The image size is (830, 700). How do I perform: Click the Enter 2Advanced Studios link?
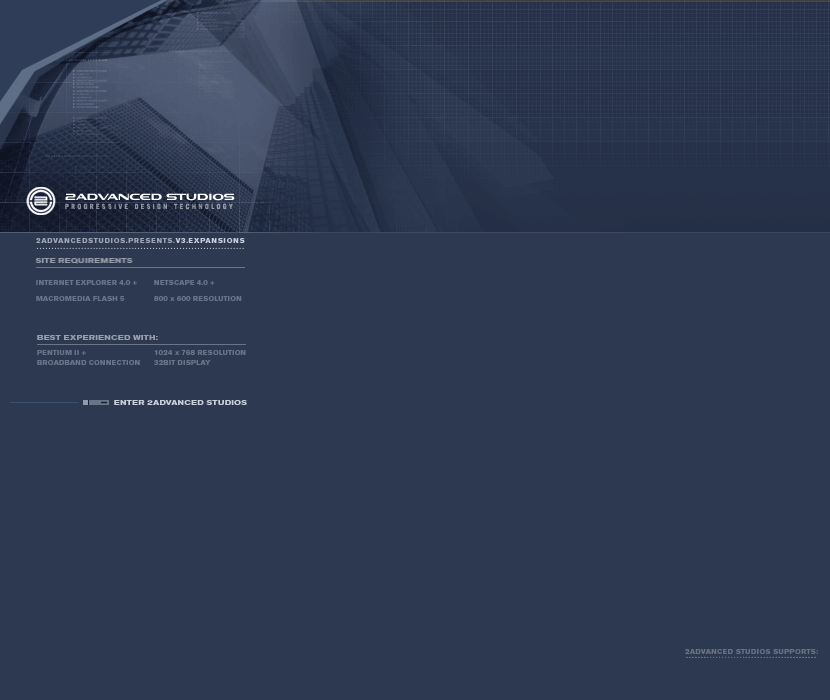(180, 402)
